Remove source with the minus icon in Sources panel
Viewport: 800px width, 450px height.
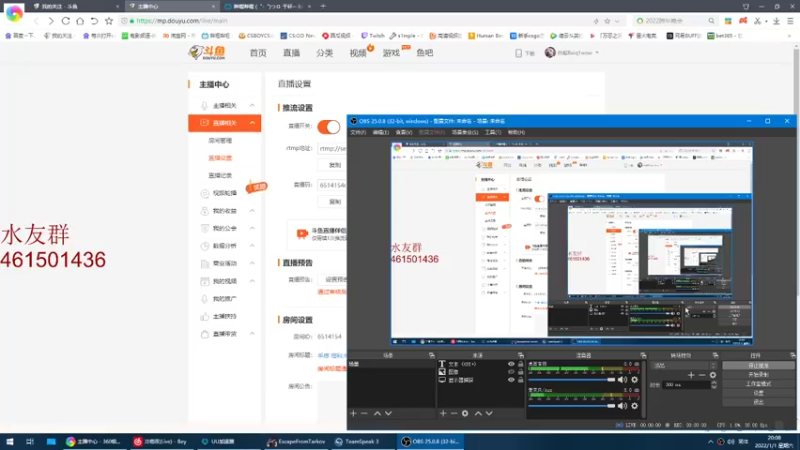[x=454, y=413]
